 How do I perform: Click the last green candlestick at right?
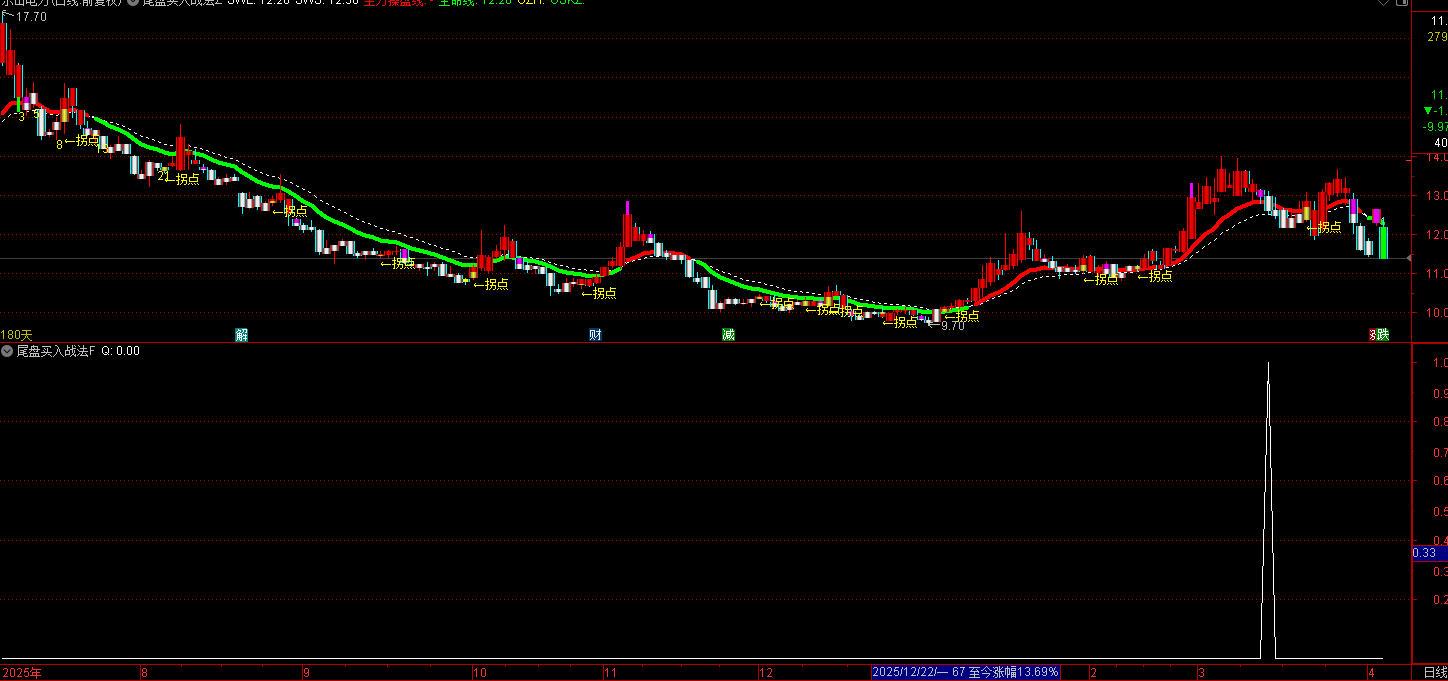[x=1383, y=242]
